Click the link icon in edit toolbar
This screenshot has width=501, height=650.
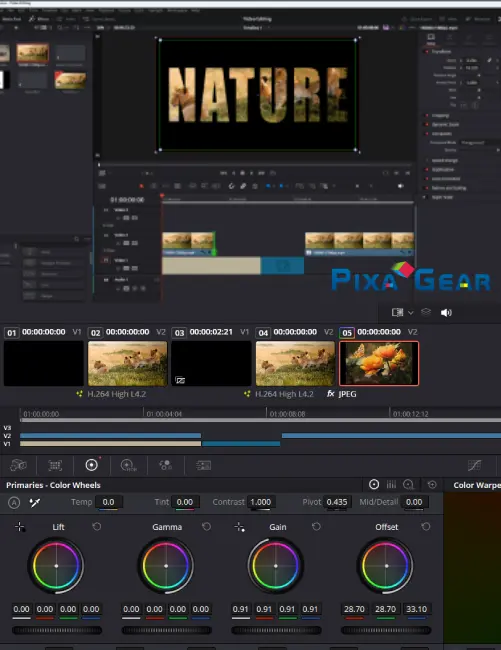point(243,186)
